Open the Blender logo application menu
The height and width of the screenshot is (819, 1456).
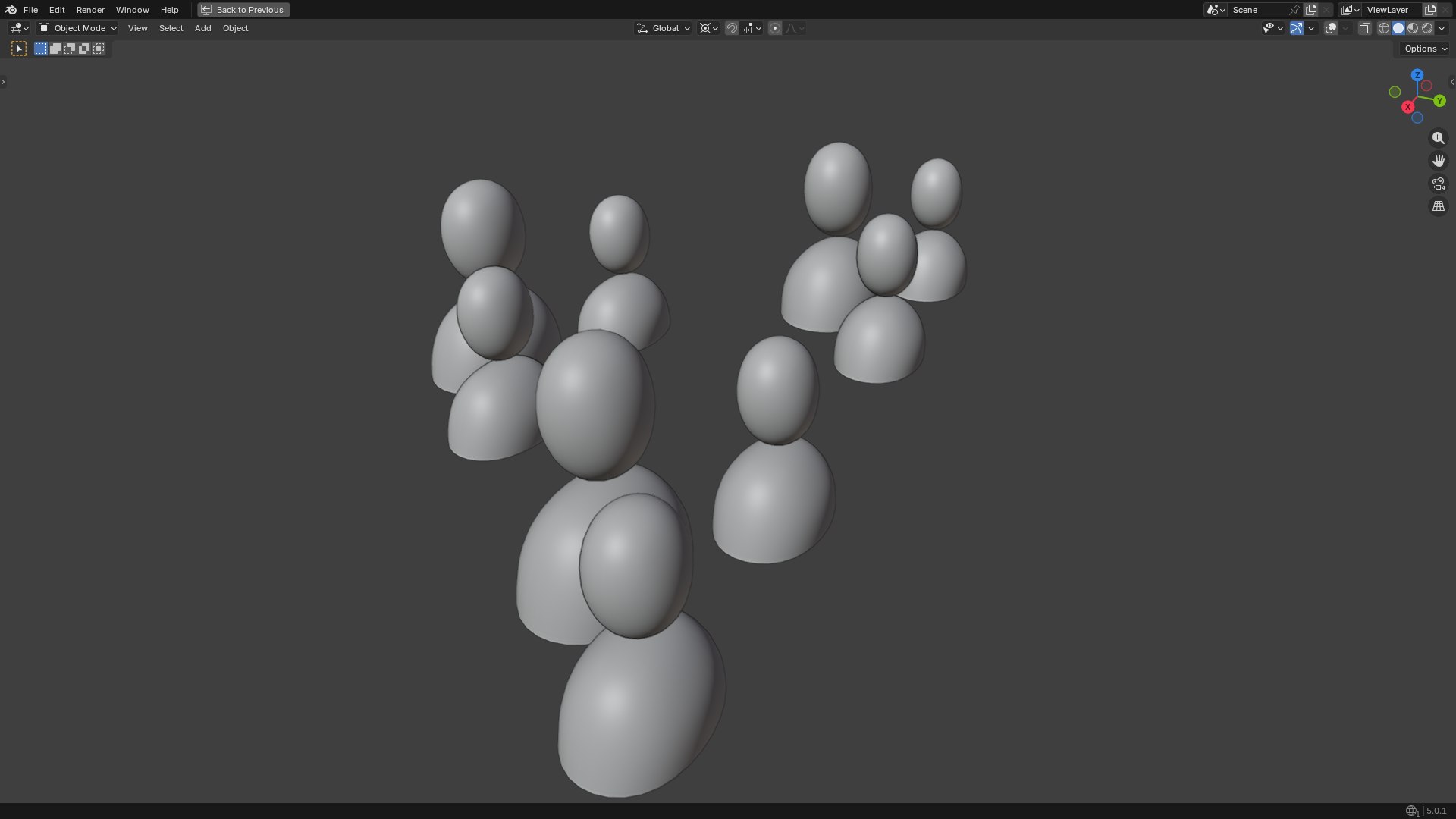11,10
